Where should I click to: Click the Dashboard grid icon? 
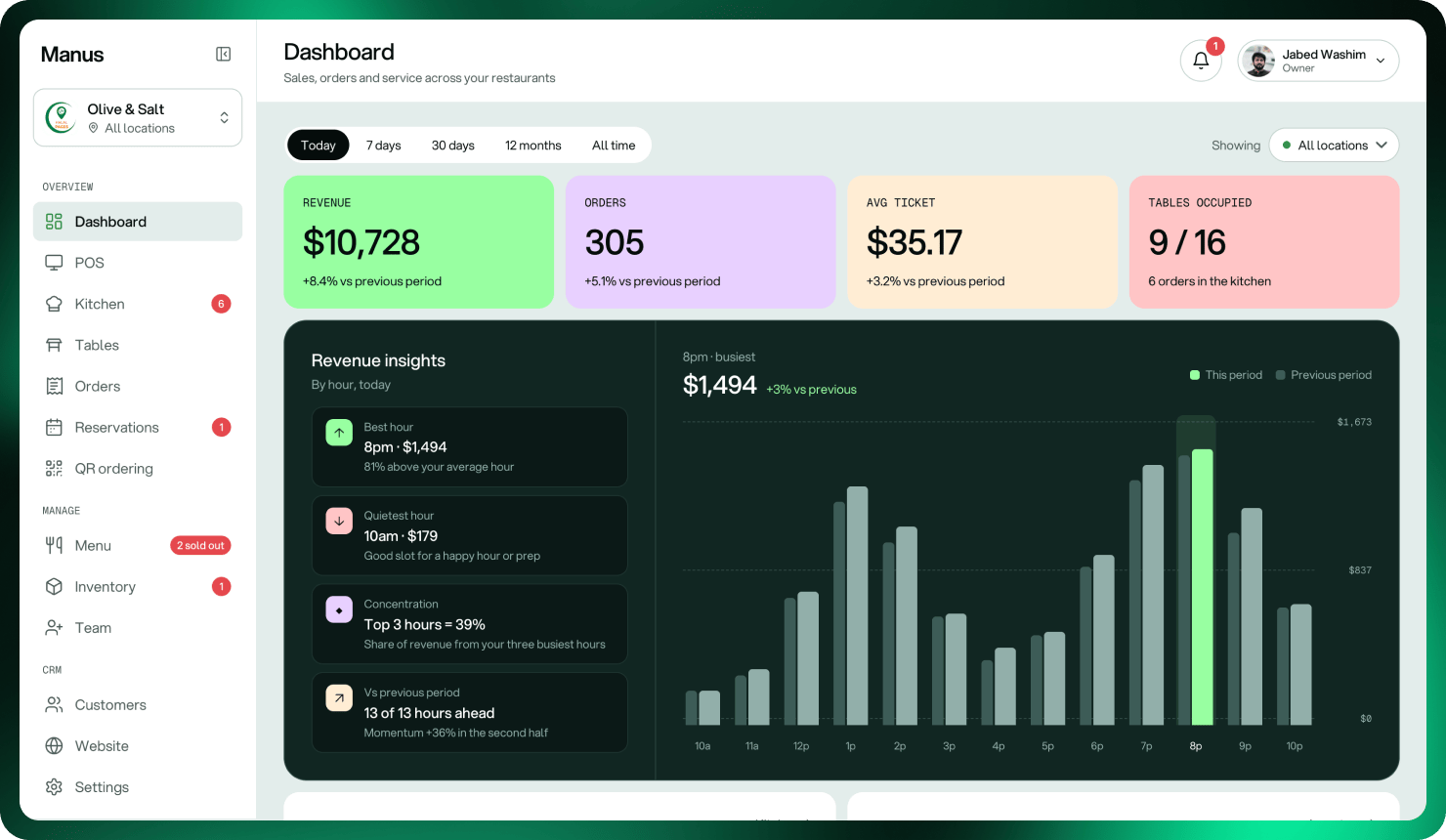54,222
